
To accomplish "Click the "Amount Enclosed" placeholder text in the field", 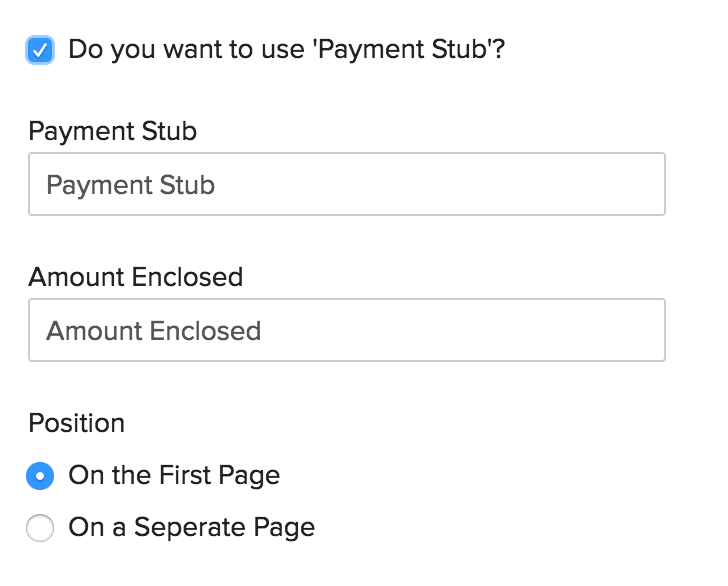I will [x=154, y=331].
